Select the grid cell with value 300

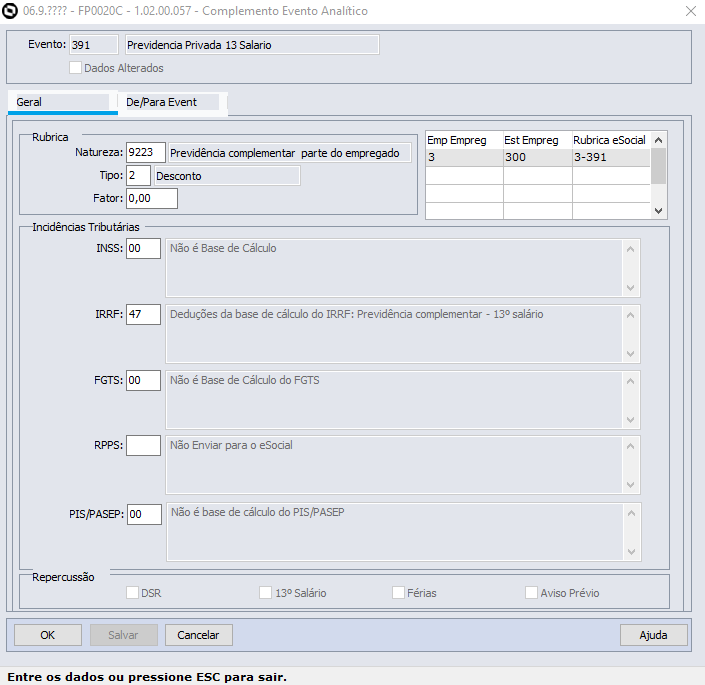(x=538, y=157)
